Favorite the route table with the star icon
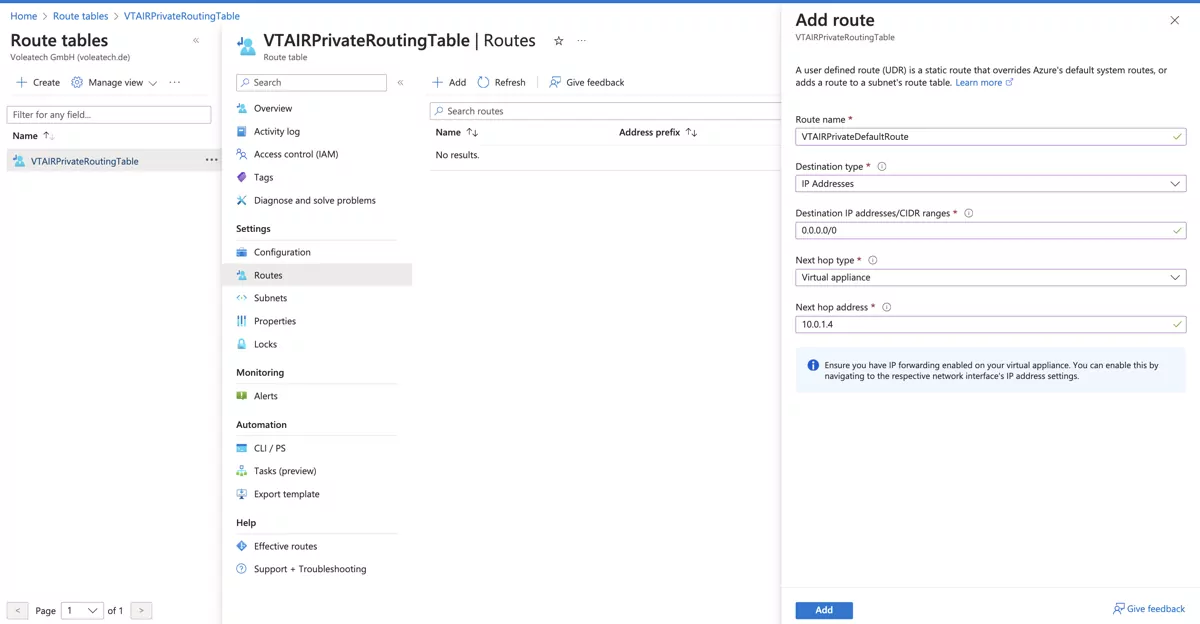 click(x=557, y=41)
